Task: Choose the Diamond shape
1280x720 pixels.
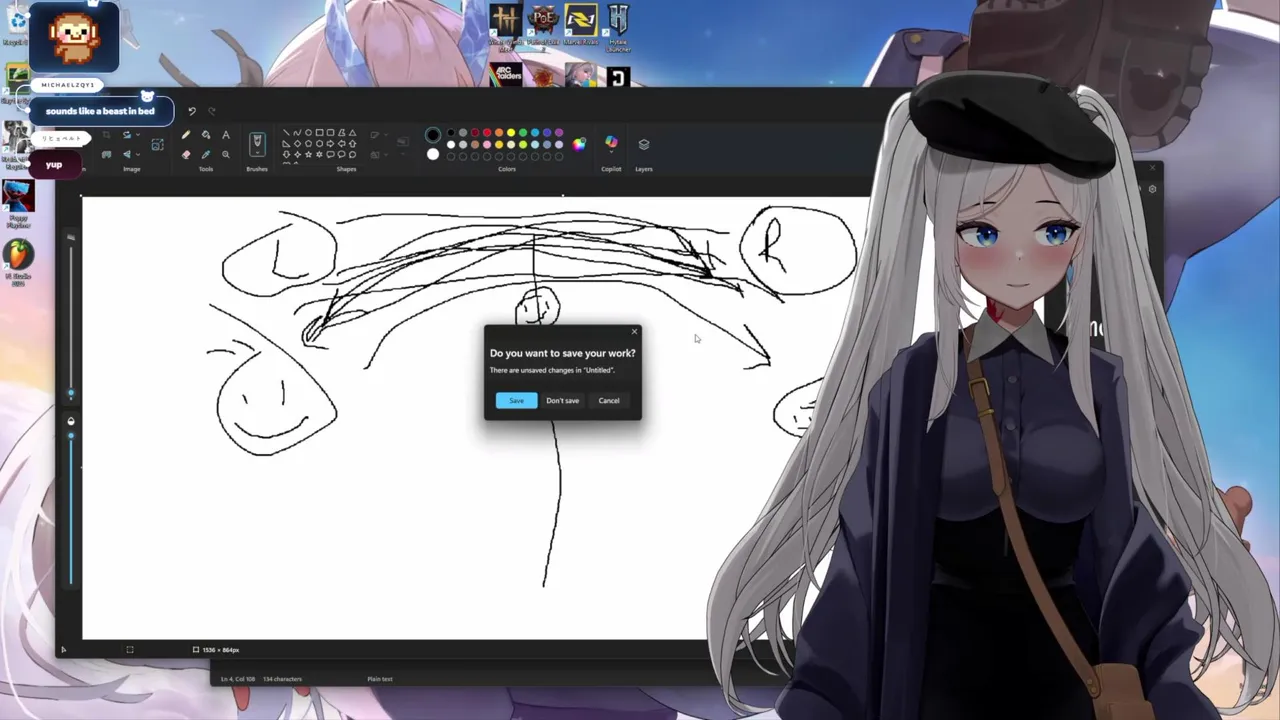Action: (x=297, y=144)
